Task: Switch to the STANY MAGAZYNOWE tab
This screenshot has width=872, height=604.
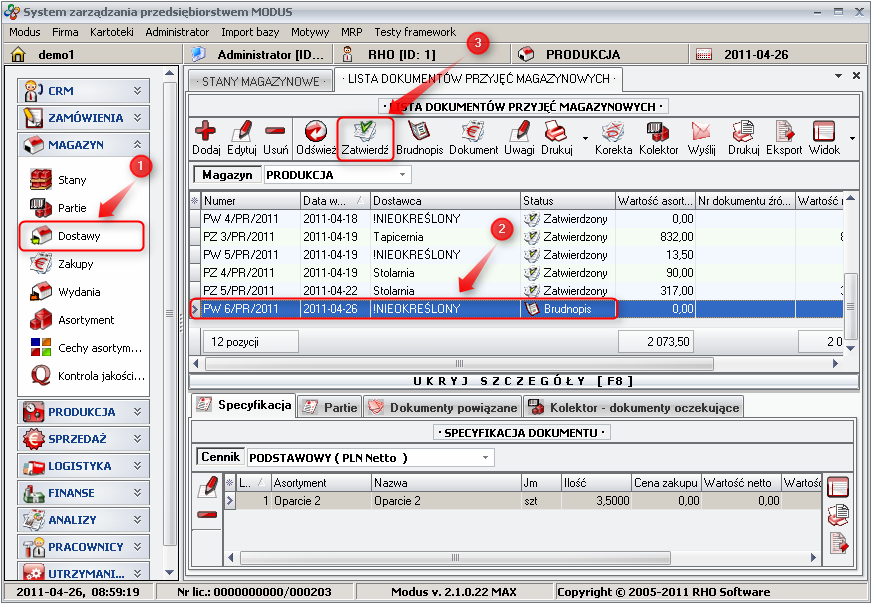Action: tap(259, 81)
